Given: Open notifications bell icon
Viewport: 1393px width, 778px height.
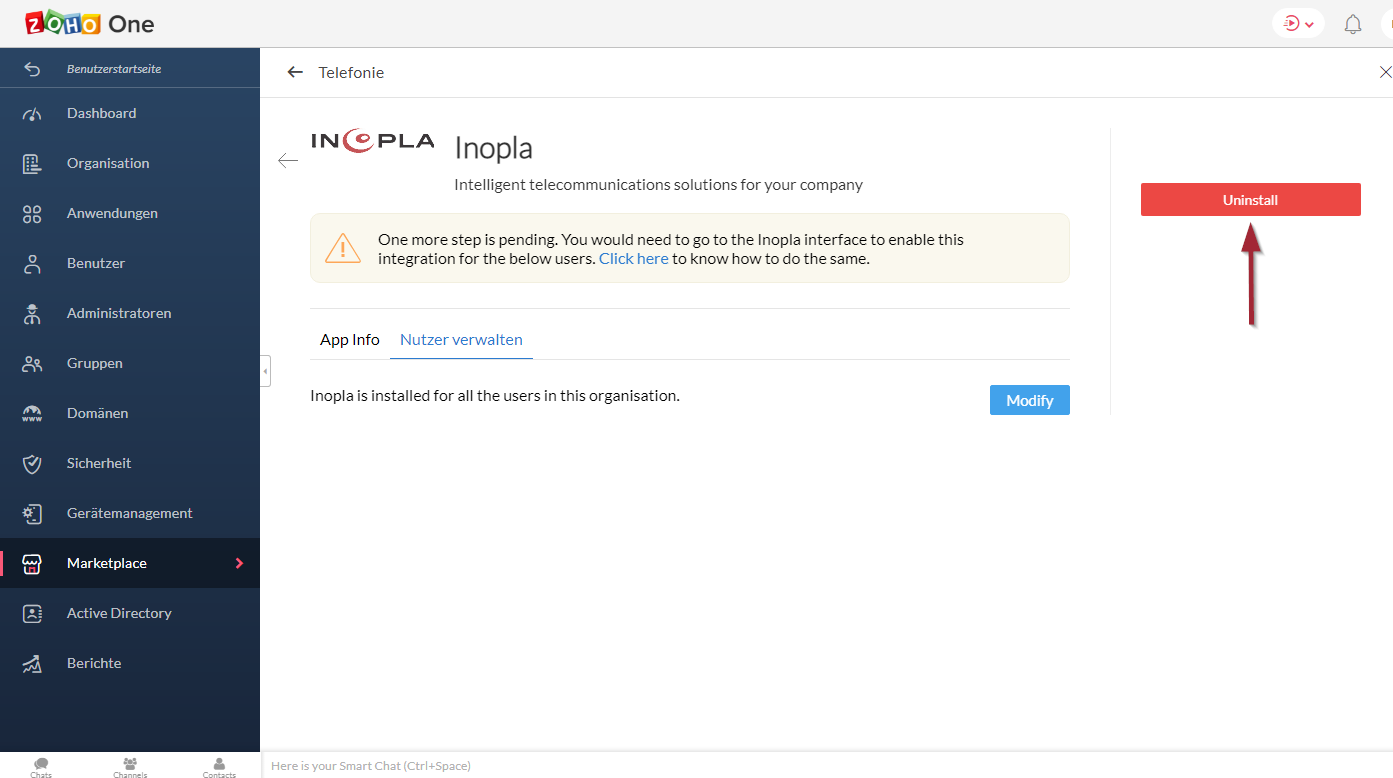Looking at the screenshot, I should point(1353,24).
